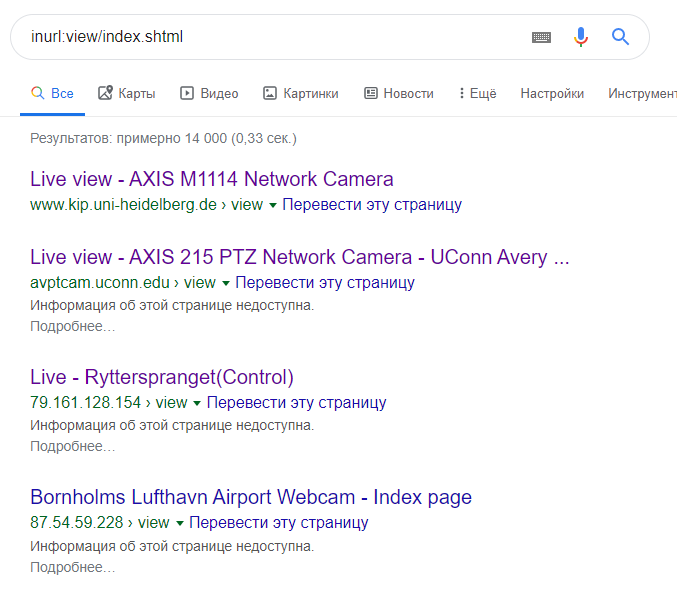
Task: Open the Карты maps tab
Action: 127,93
